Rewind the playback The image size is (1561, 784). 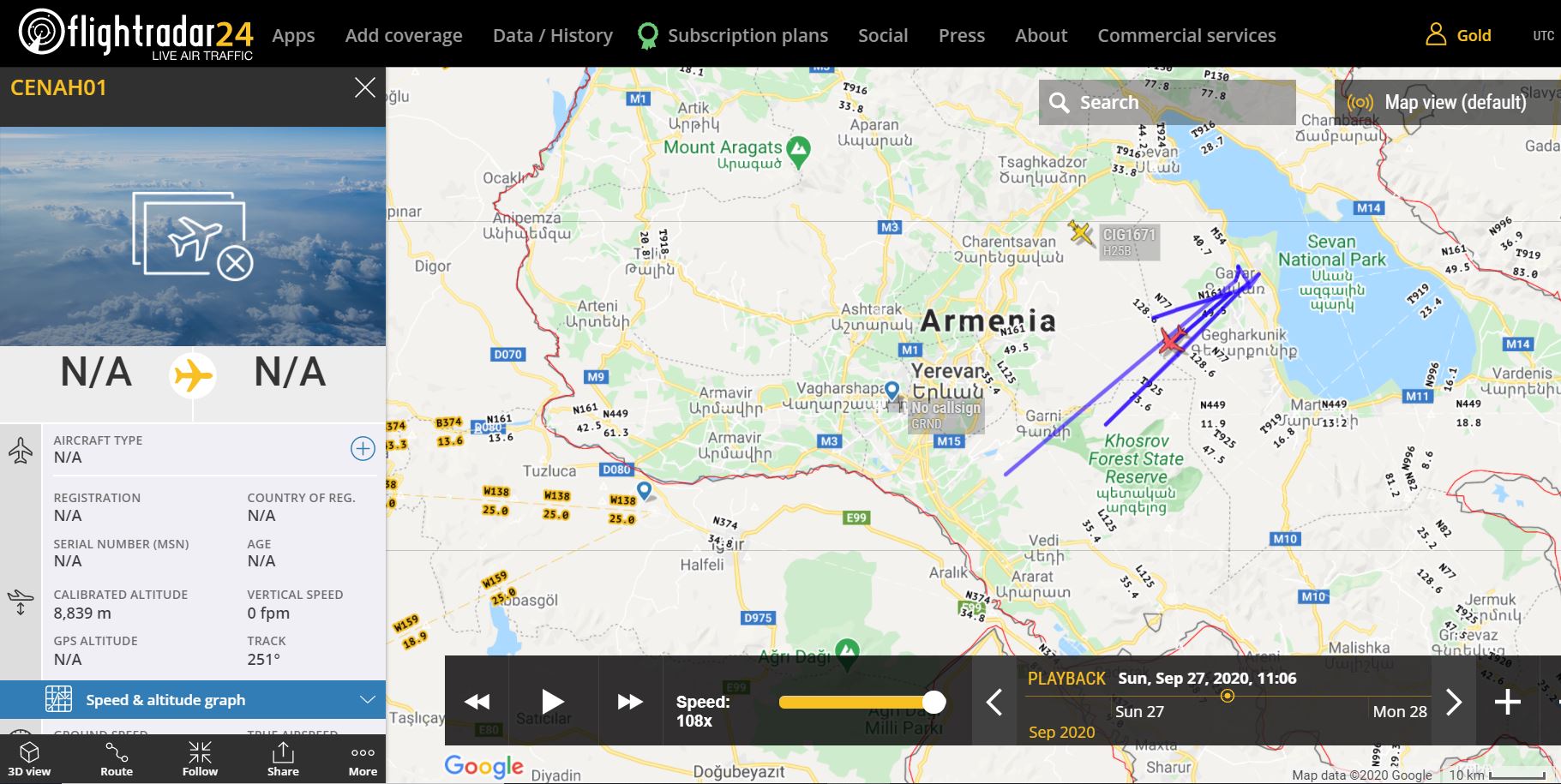pyautogui.click(x=477, y=702)
